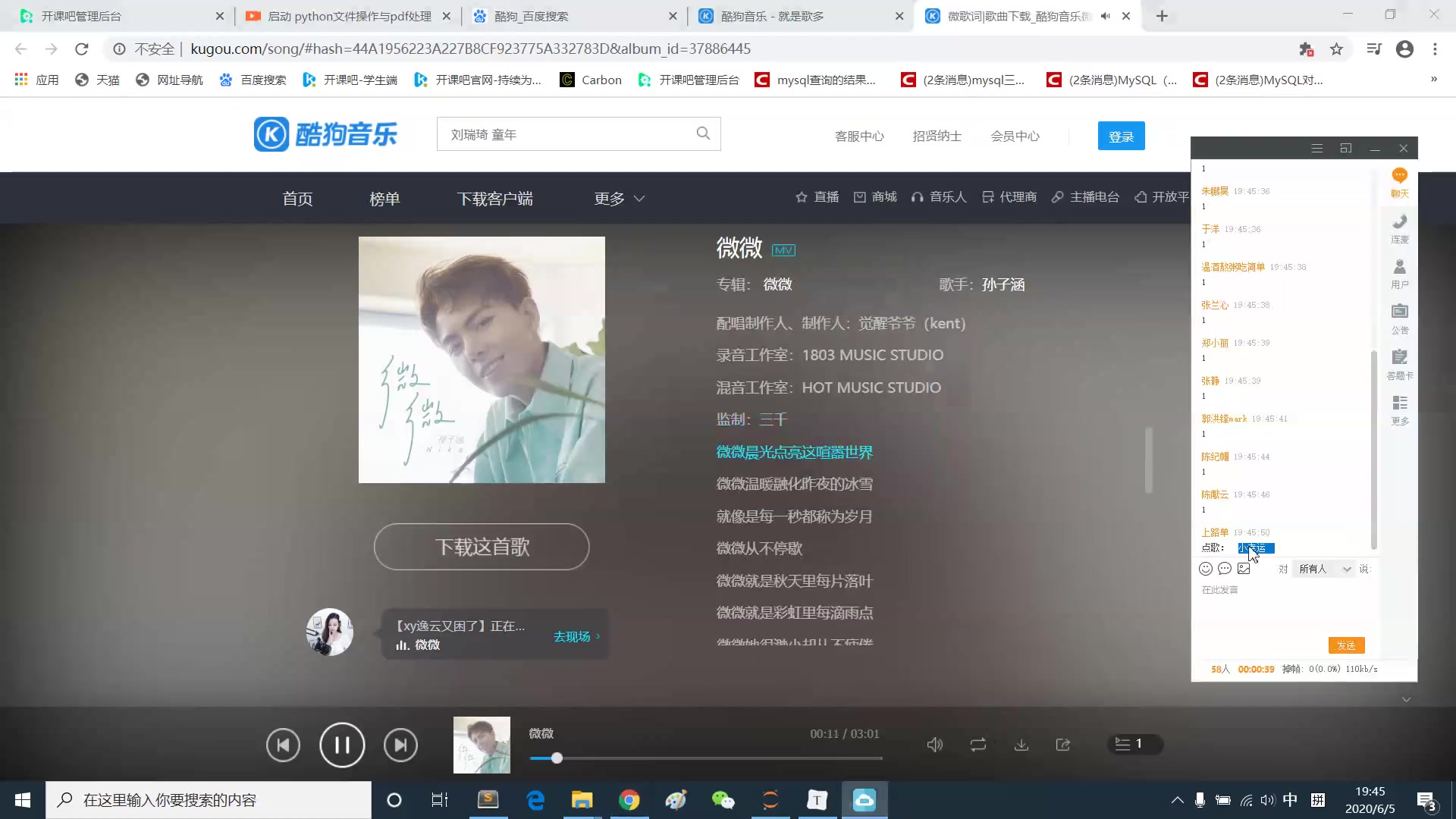This screenshot has height=819, width=1456.
Task: Show hidden system tray icons
Action: 1177,800
